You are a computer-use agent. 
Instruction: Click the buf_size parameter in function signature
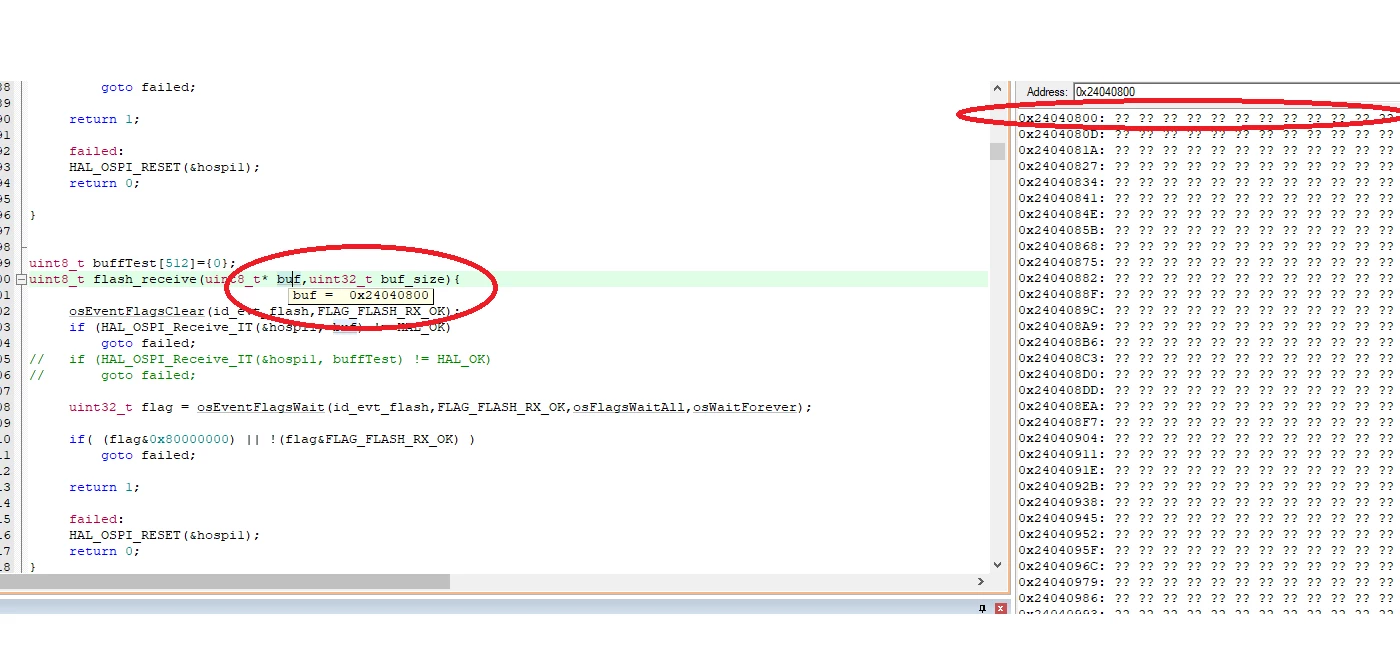413,279
